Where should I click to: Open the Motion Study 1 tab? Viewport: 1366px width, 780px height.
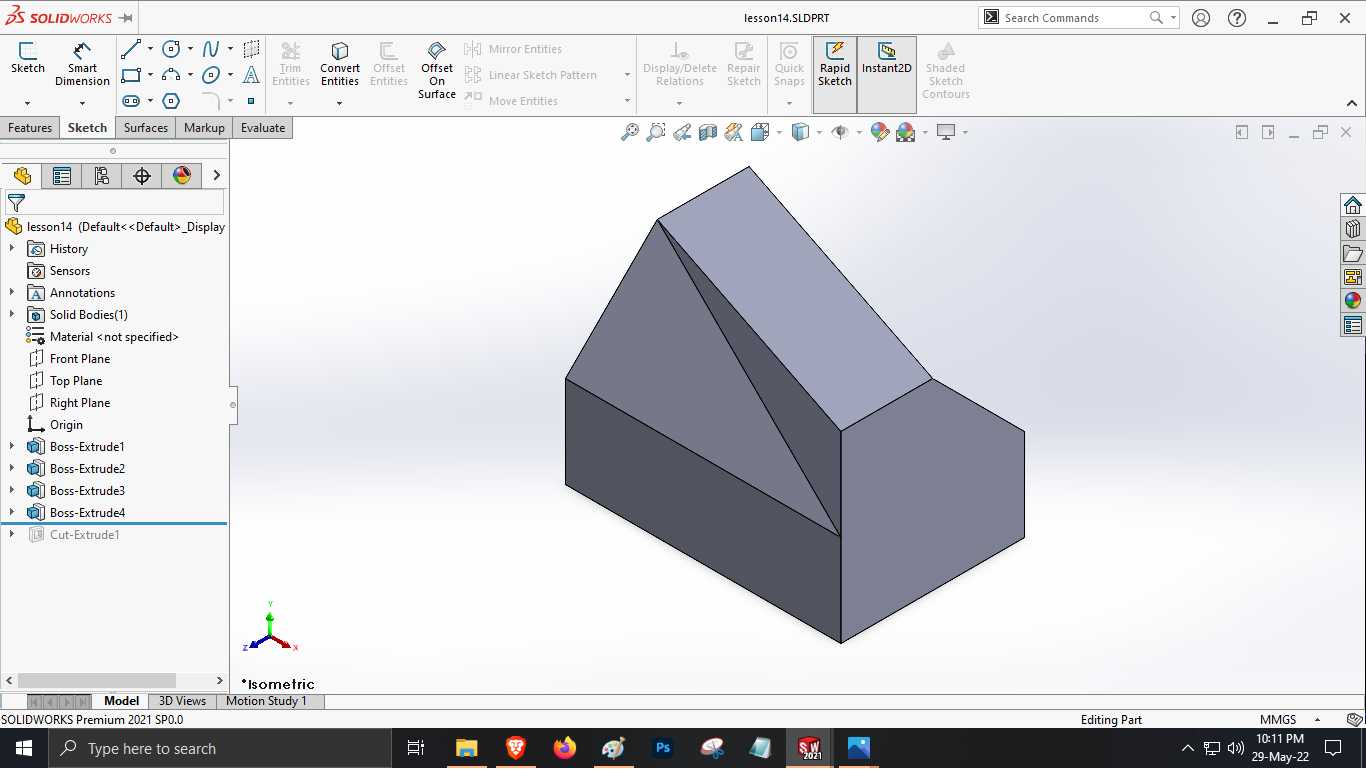(x=266, y=701)
